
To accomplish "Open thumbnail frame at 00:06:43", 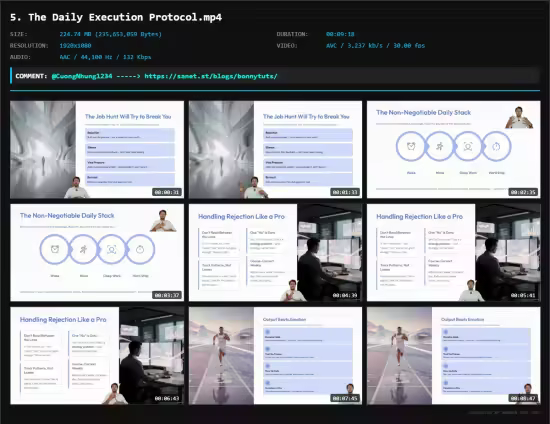I will pyautogui.click(x=97, y=356).
